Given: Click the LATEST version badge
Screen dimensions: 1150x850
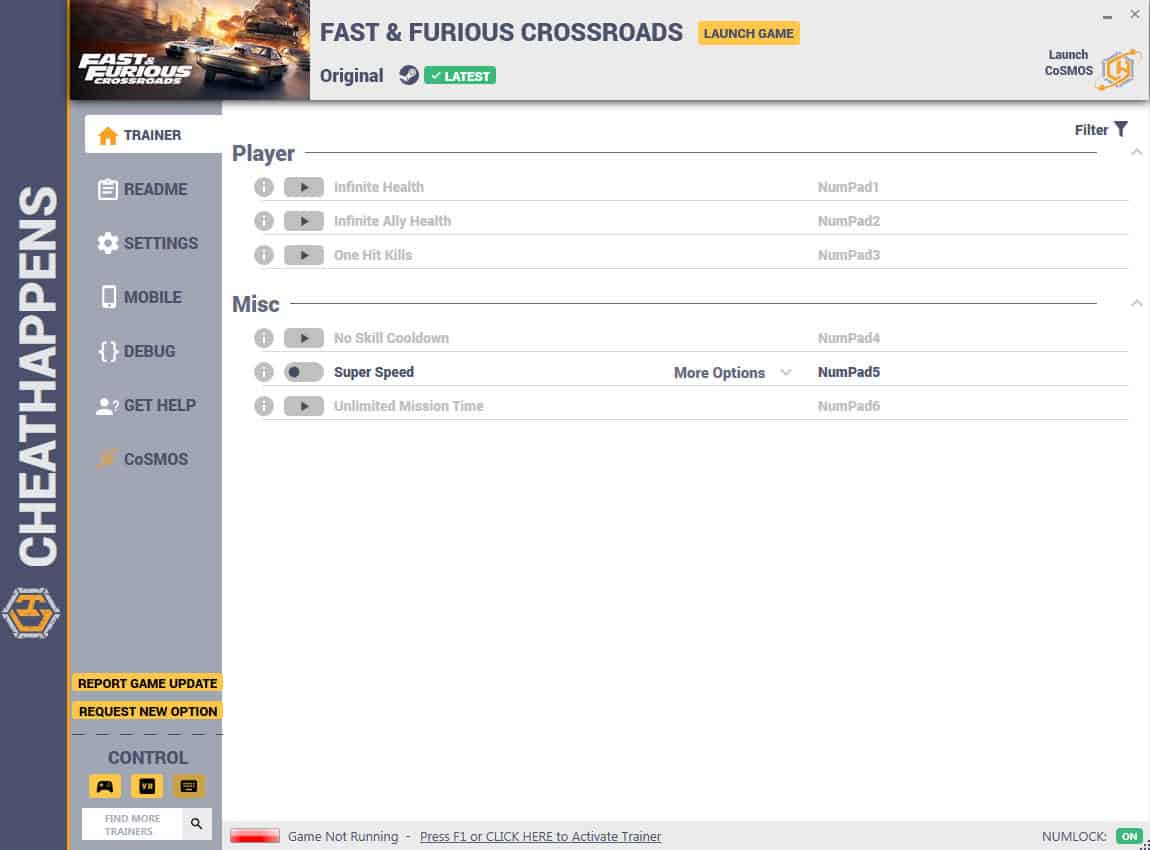Looking at the screenshot, I should pyautogui.click(x=460, y=76).
